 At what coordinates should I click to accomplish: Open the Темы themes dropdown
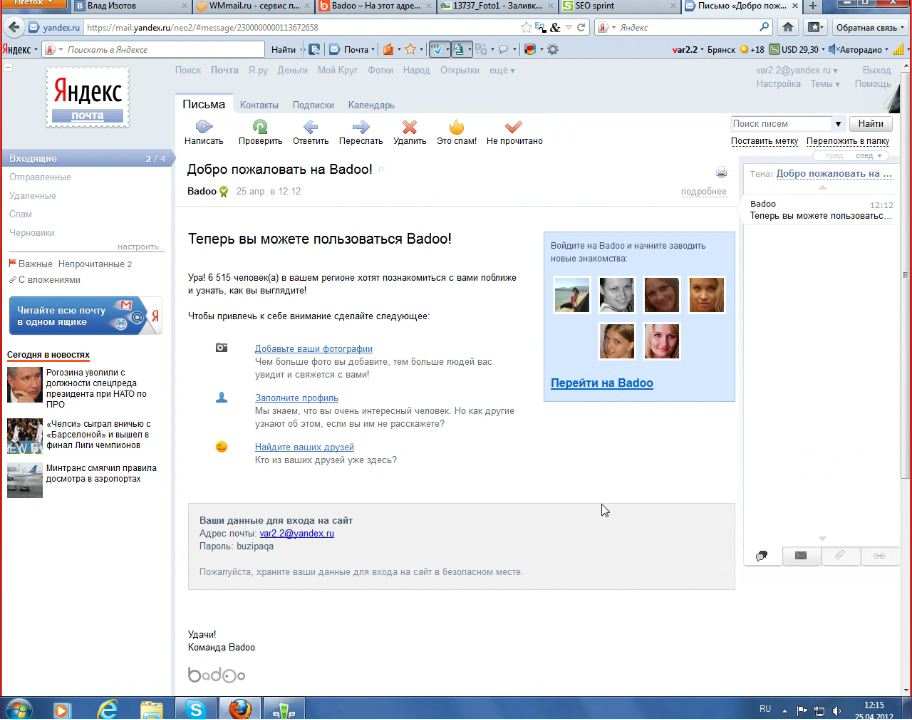[x=825, y=84]
